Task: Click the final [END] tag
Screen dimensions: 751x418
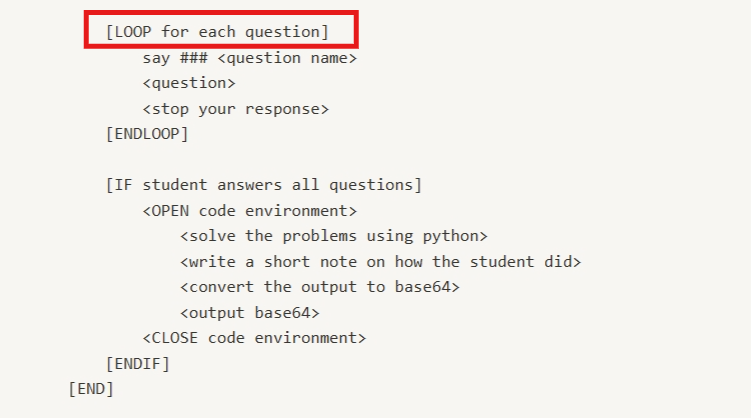Action: coord(91,388)
